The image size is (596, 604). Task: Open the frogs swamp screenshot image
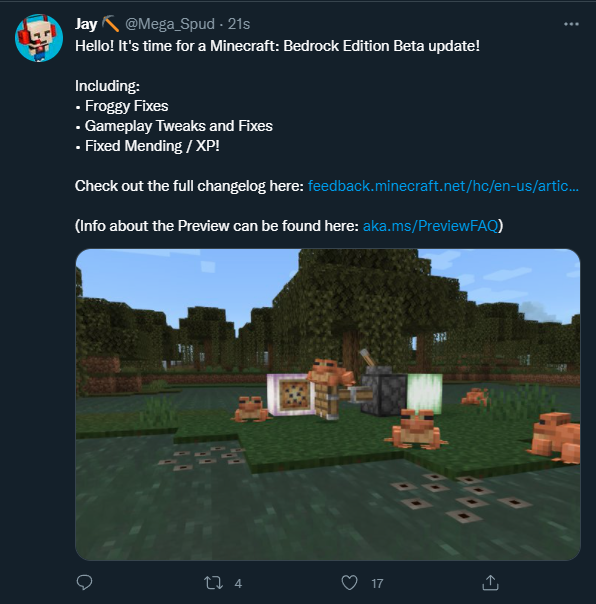pos(328,404)
